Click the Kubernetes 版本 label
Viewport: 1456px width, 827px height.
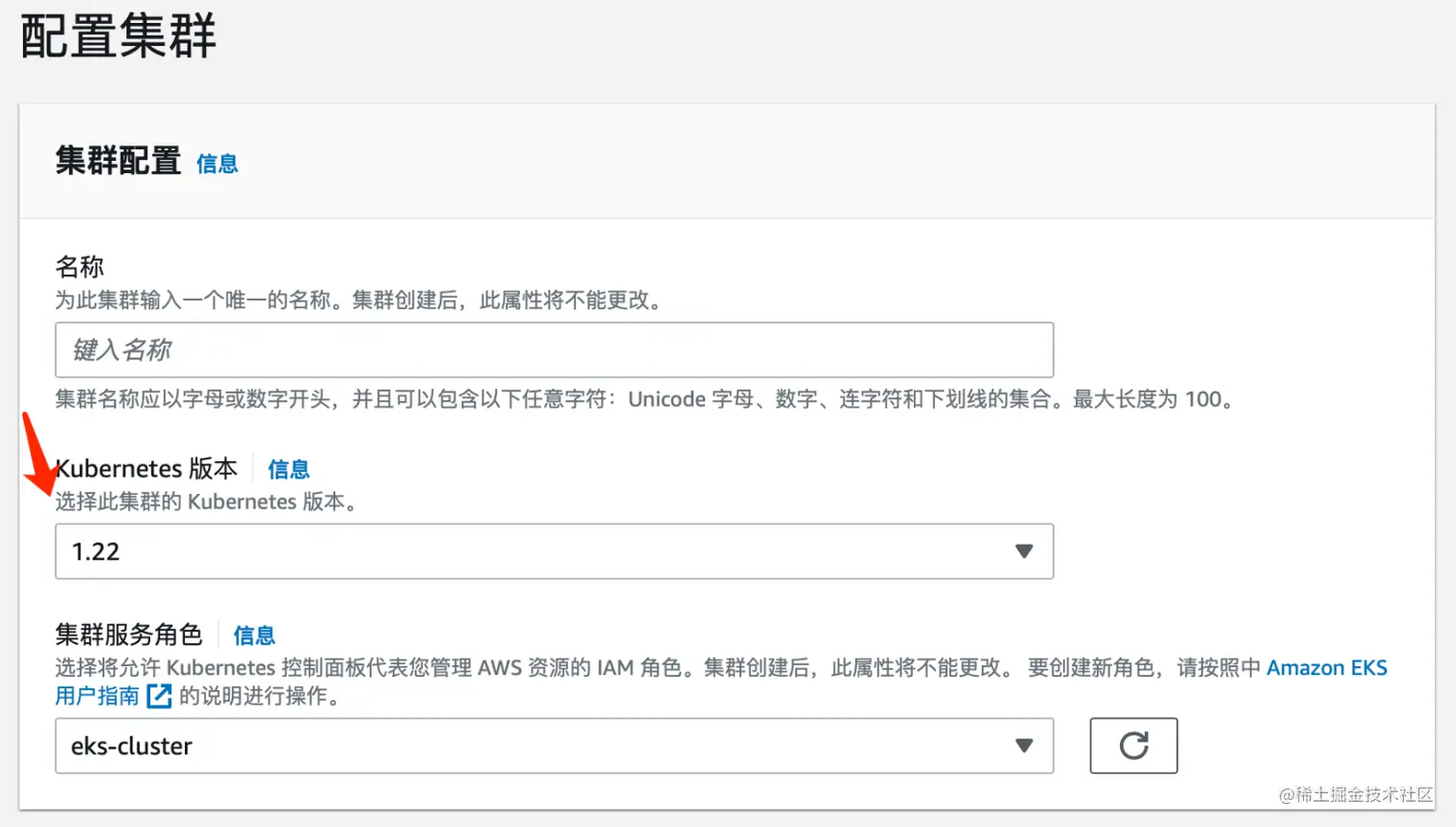click(x=146, y=469)
